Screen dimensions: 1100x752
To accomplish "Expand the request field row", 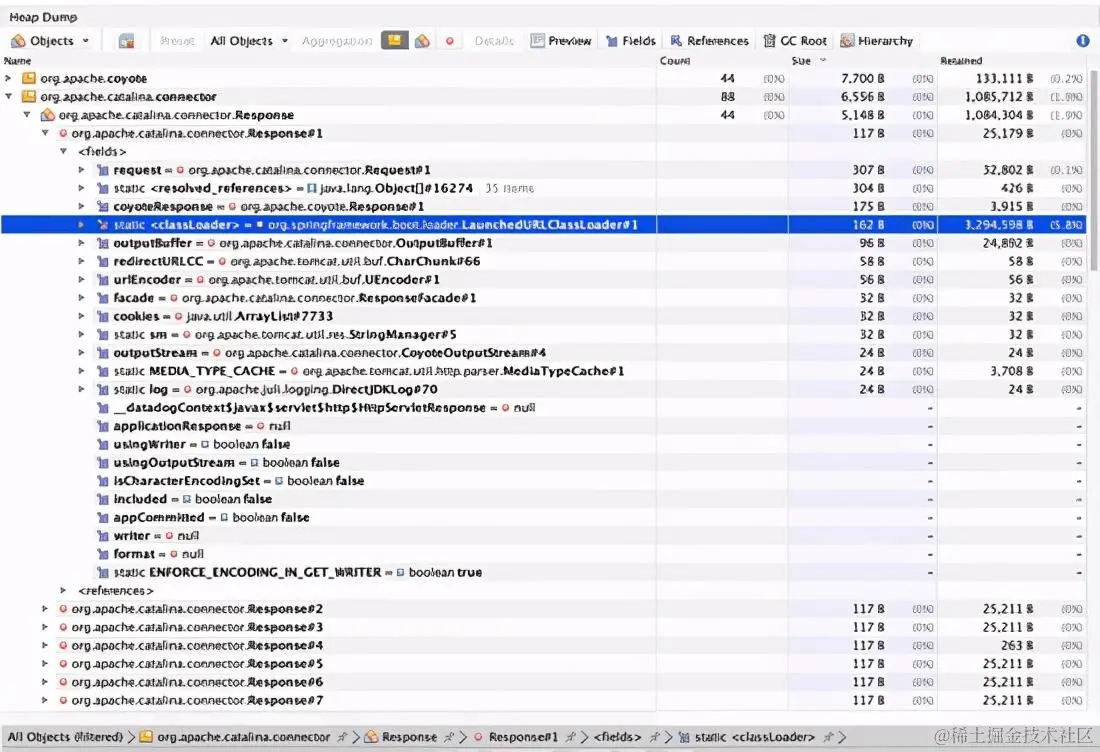I will (x=81, y=170).
